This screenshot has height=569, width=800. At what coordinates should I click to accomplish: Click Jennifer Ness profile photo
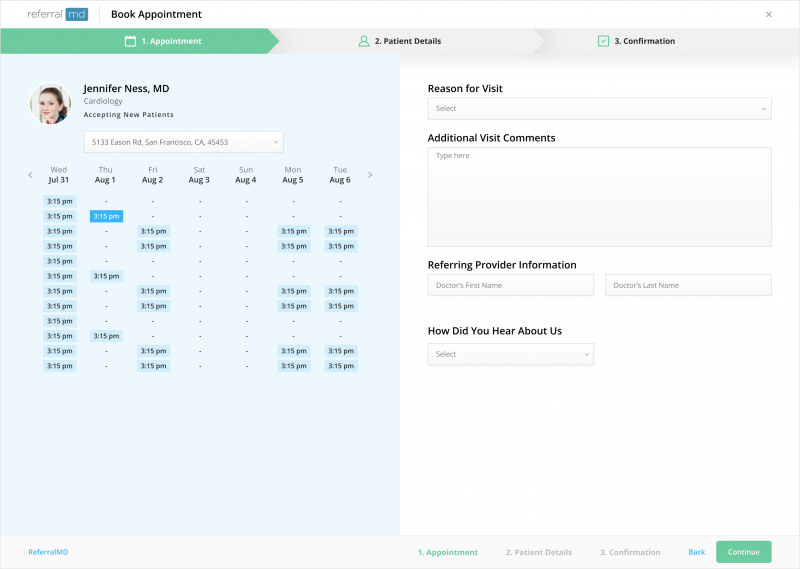coord(50,104)
